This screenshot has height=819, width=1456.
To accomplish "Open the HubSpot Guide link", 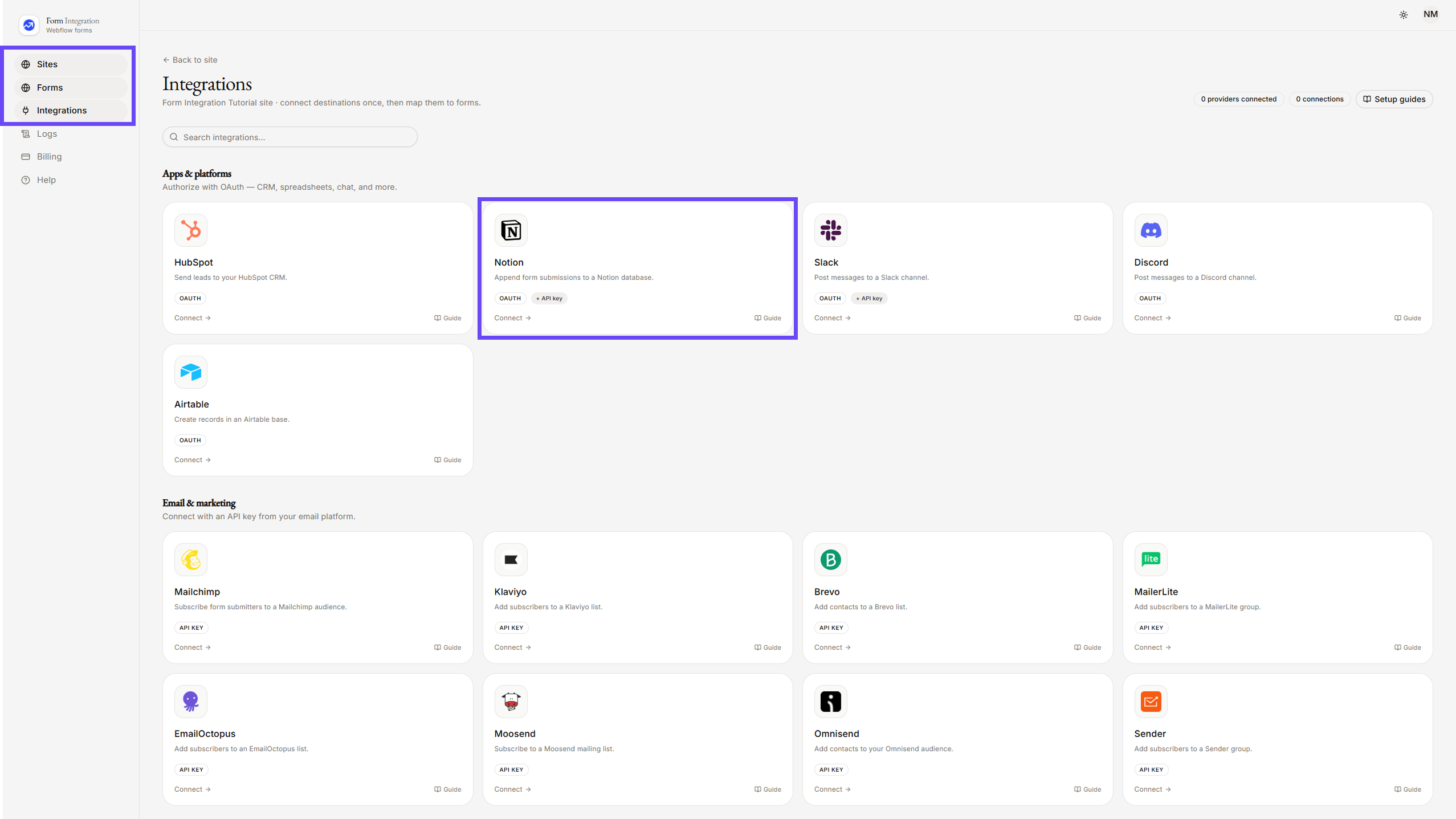I will [447, 318].
